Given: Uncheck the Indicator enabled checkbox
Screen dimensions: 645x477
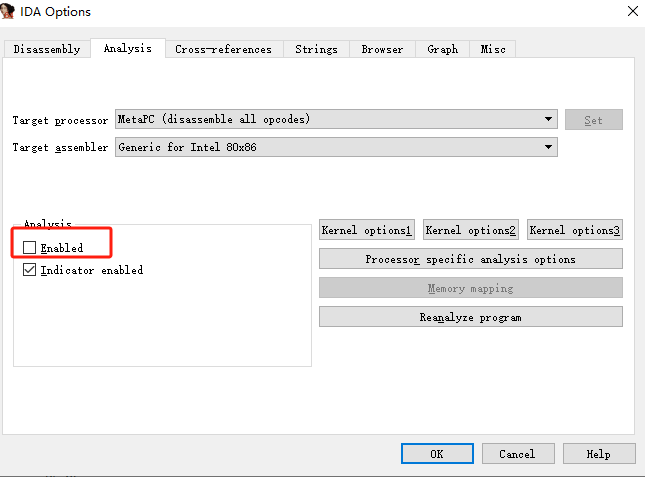Looking at the screenshot, I should click(30, 270).
